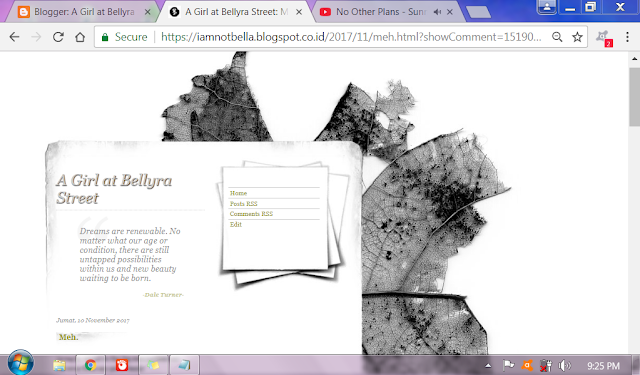Screen dimensions: 640x375
Task: Click the zoom magnifier icon in address bar
Action: [x=557, y=37]
